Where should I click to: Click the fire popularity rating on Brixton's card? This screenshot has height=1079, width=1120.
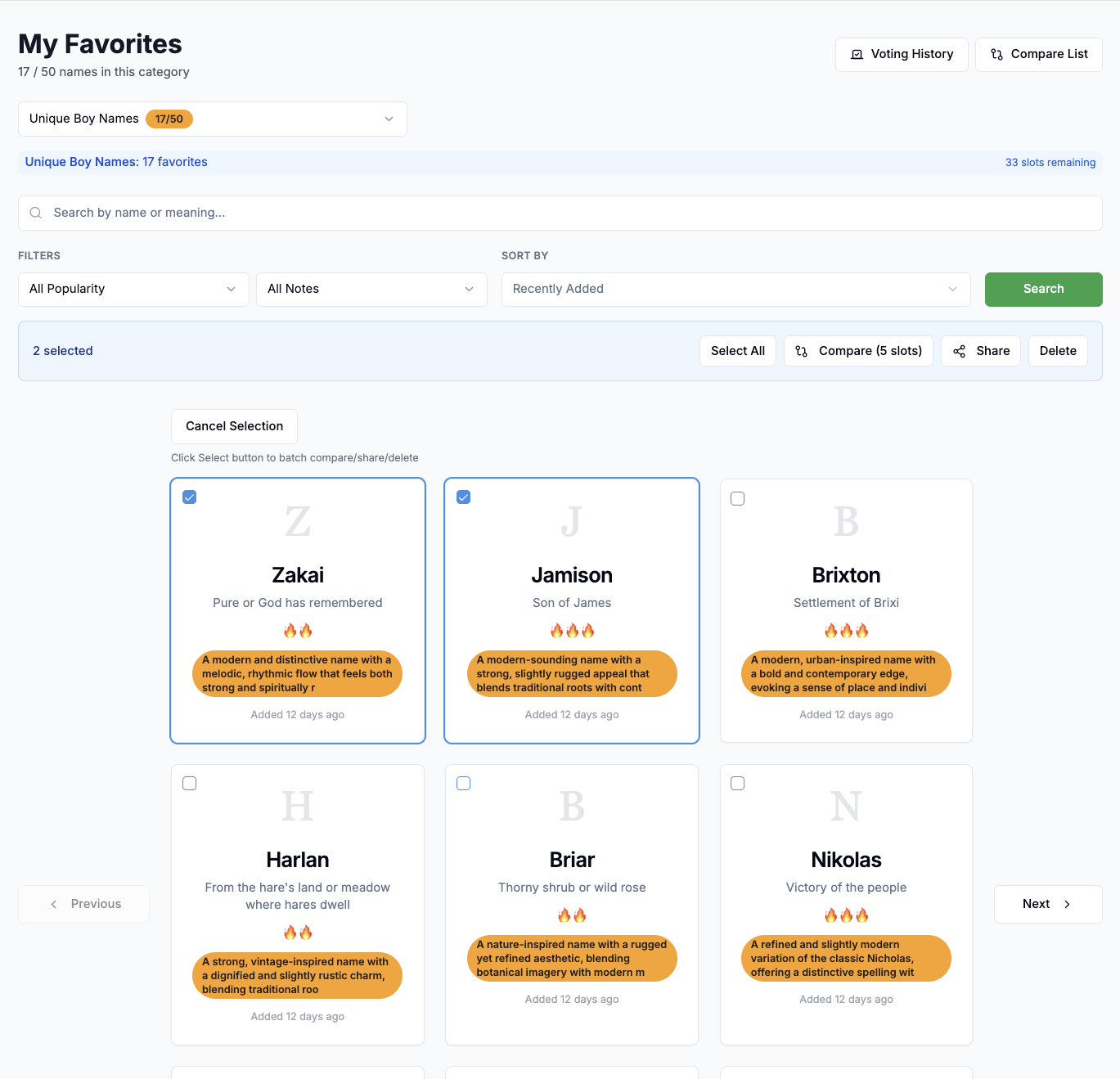846,630
